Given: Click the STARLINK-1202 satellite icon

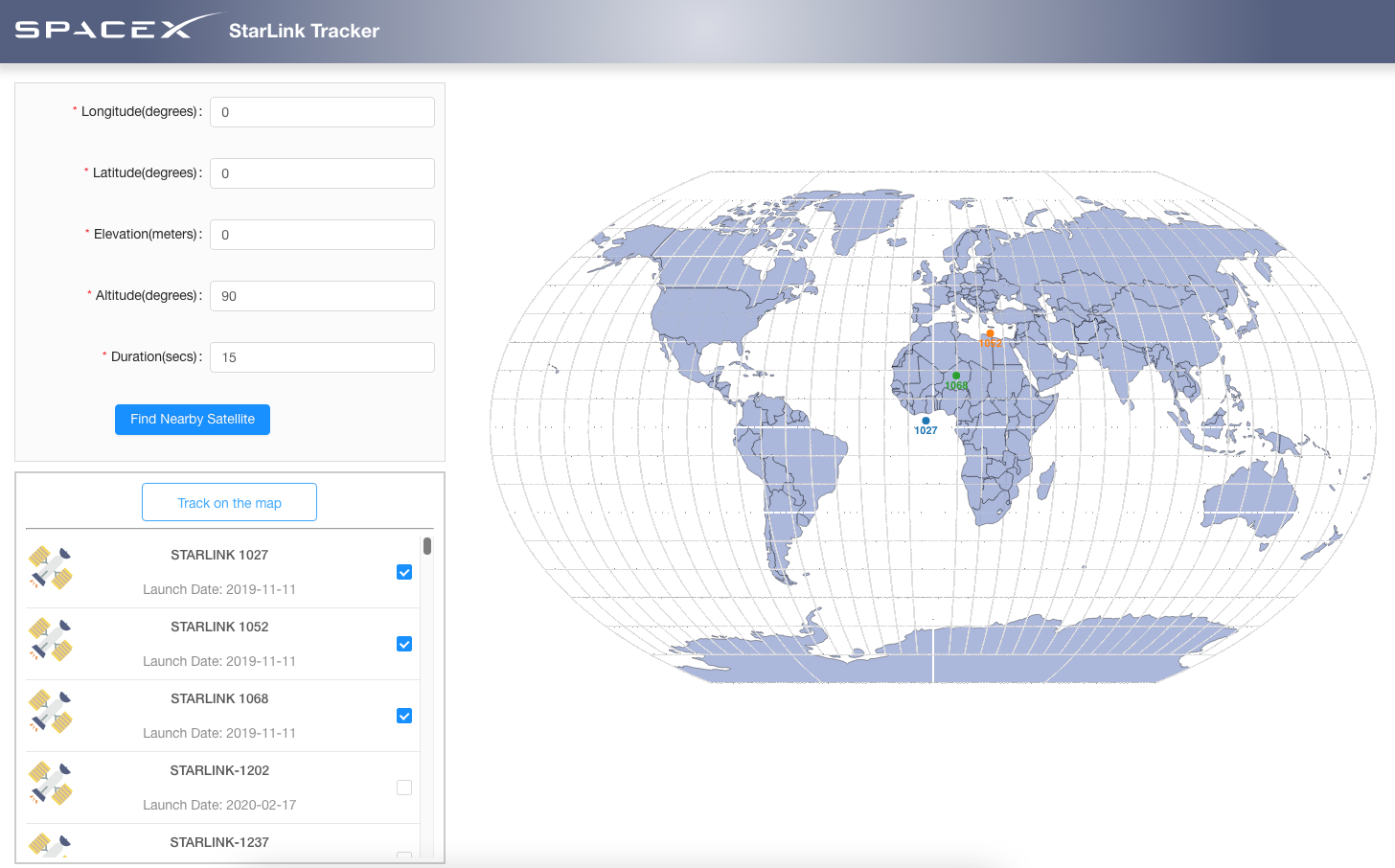Looking at the screenshot, I should click(x=51, y=784).
